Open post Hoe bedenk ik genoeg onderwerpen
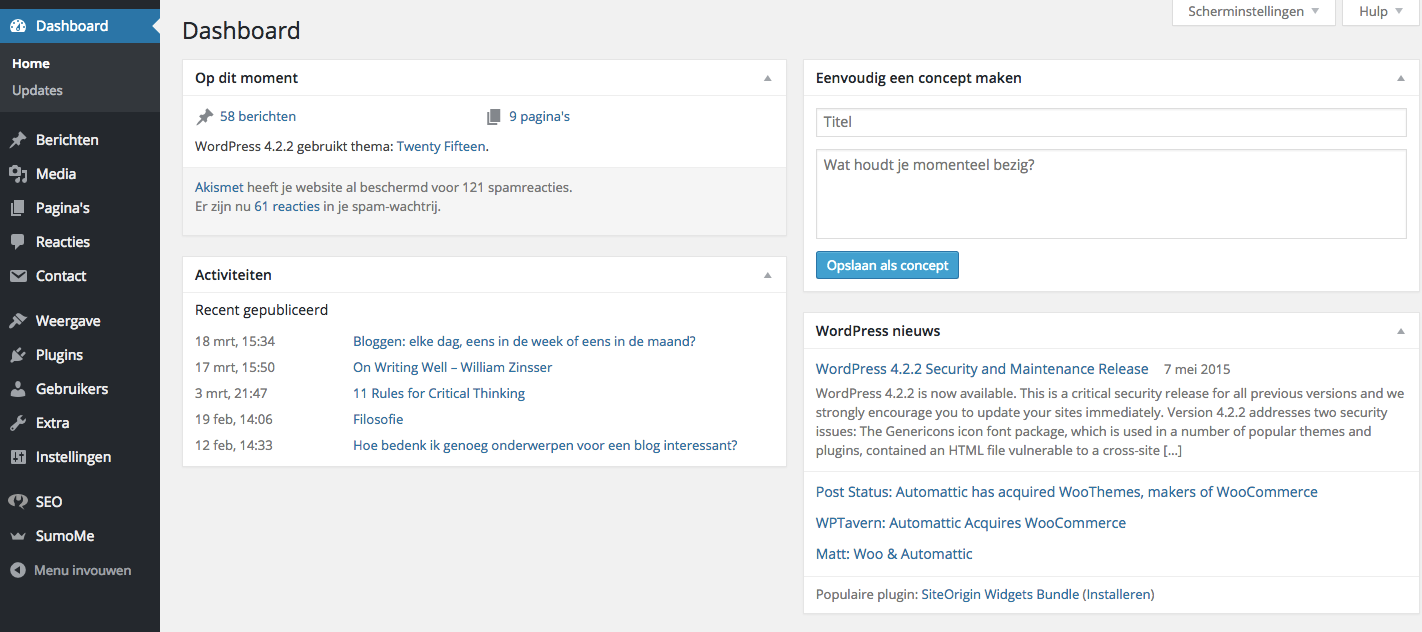 (545, 445)
